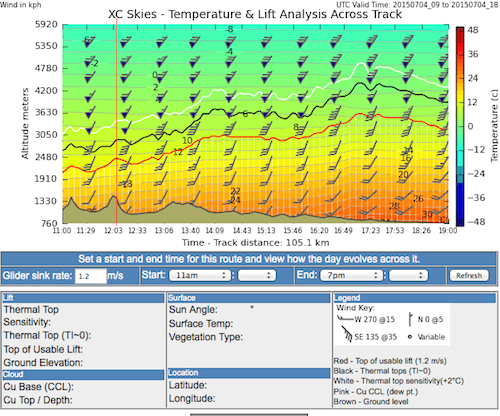This screenshot has width=500, height=416.
Task: Click the 'Legend' section header
Action: [414, 298]
